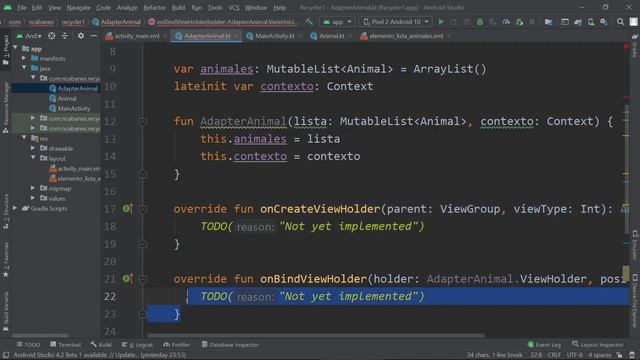Viewport: 640px width, 360px height.
Task: Click the UTF-8 encoding in status bar
Action: click(574, 355)
